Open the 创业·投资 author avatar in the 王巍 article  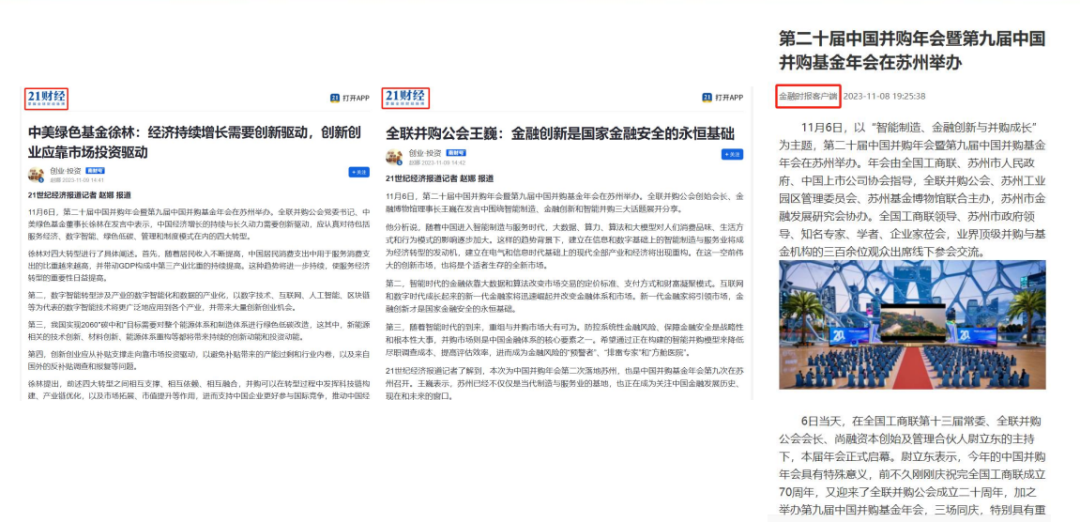click(x=394, y=156)
